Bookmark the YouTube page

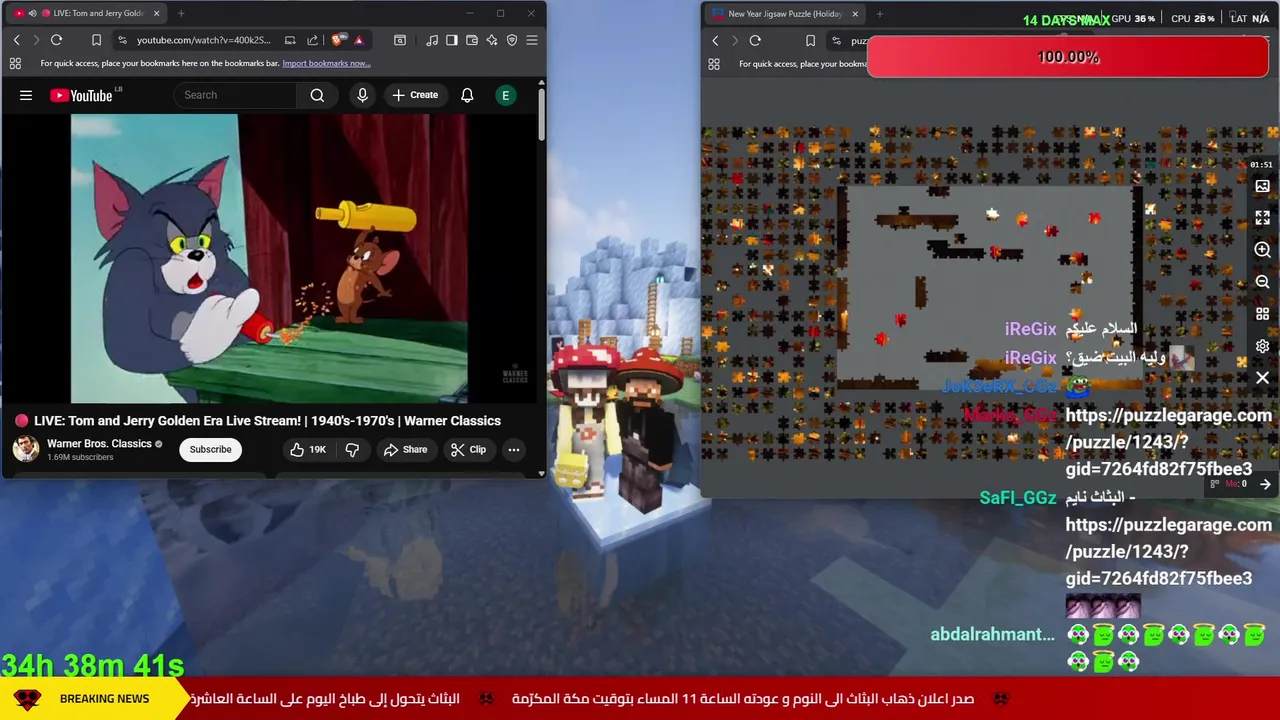pos(96,40)
